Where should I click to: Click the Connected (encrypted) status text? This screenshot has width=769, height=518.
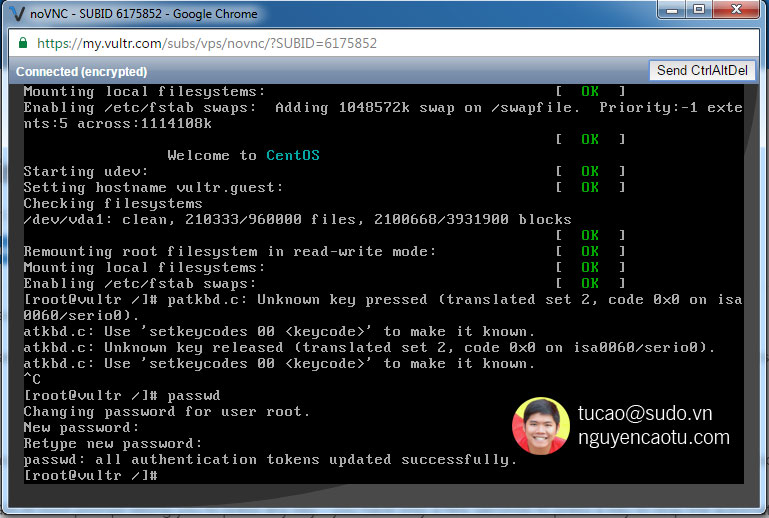[x=81, y=72]
